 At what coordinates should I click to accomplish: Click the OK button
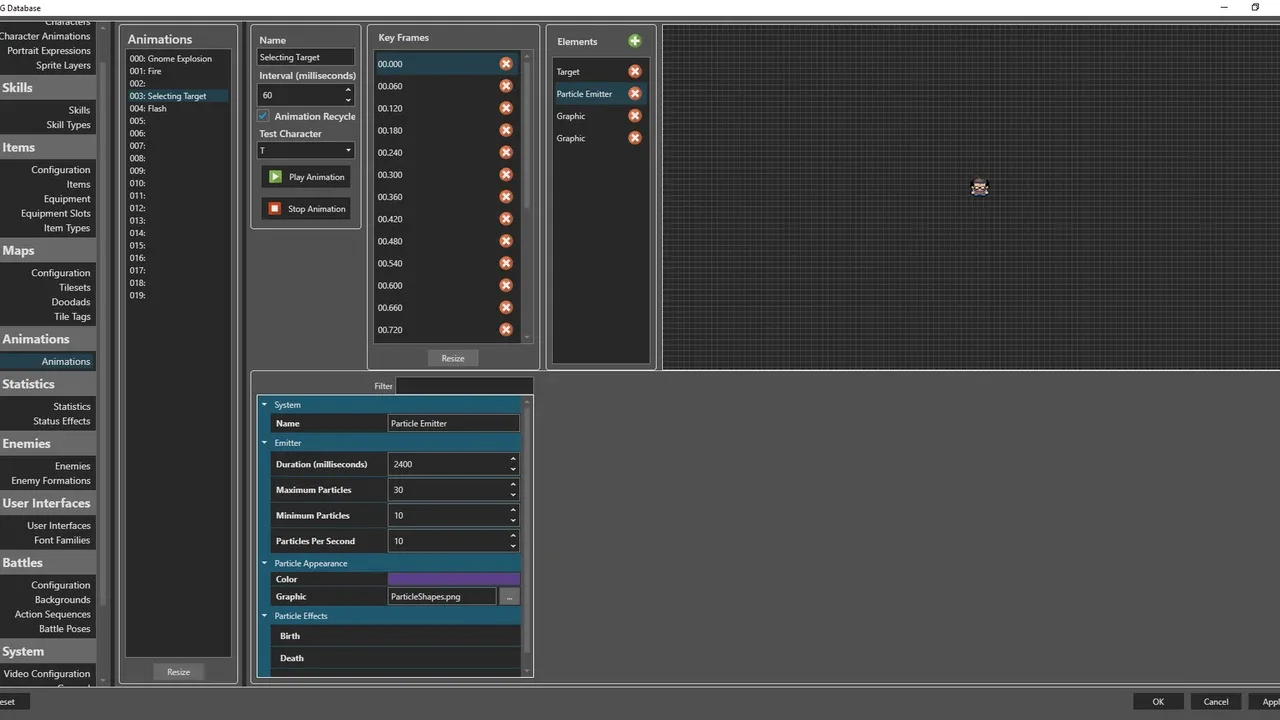click(1158, 702)
